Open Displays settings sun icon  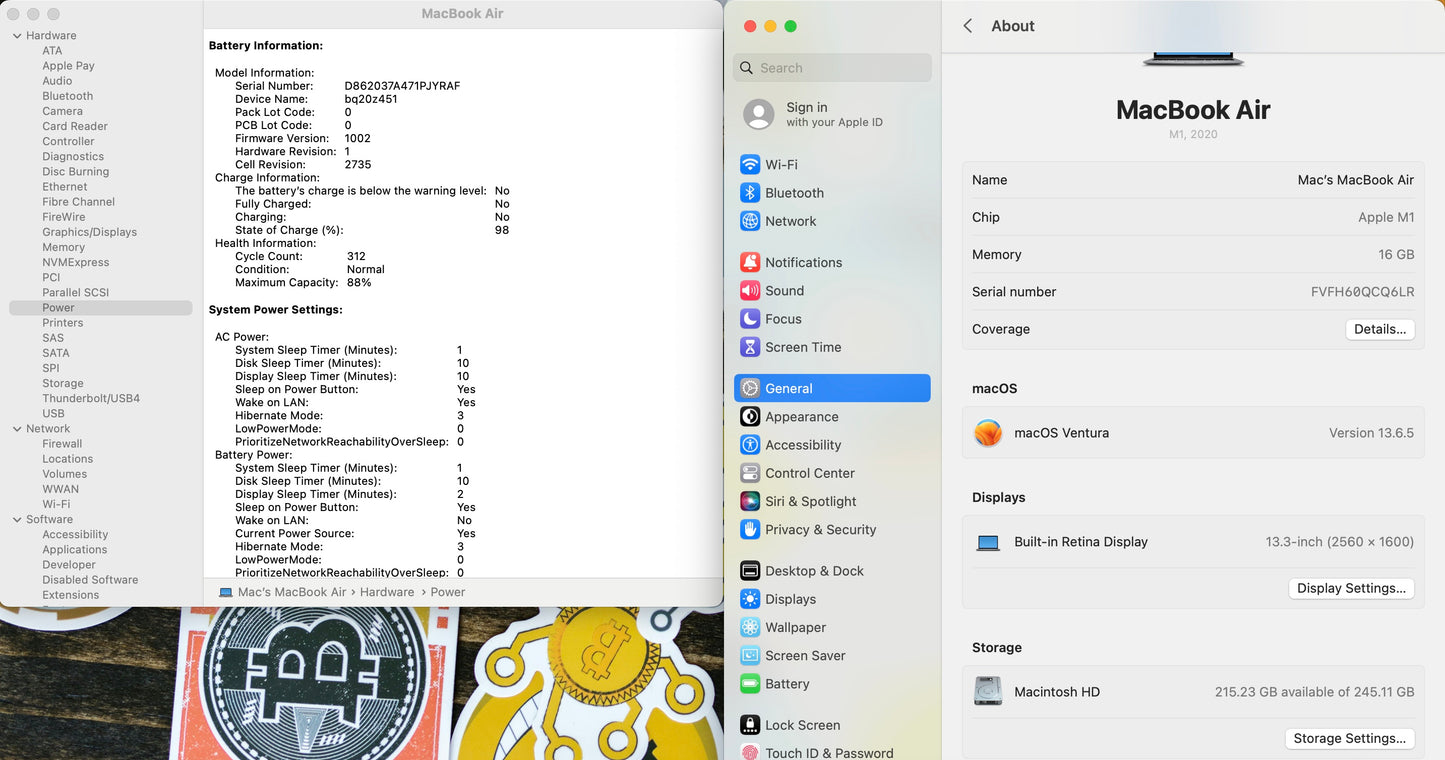click(x=750, y=599)
